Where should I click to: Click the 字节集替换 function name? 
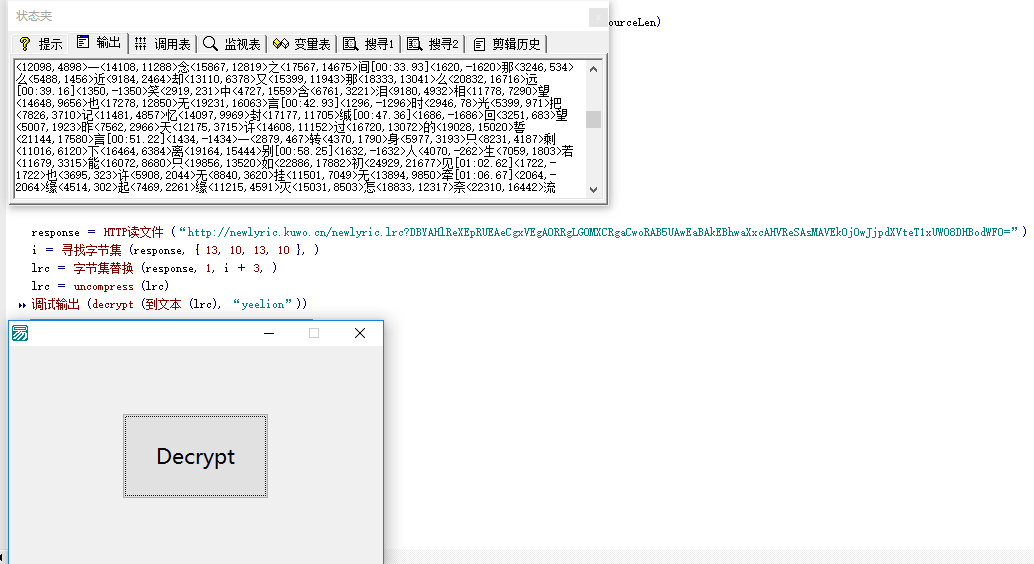click(103, 268)
